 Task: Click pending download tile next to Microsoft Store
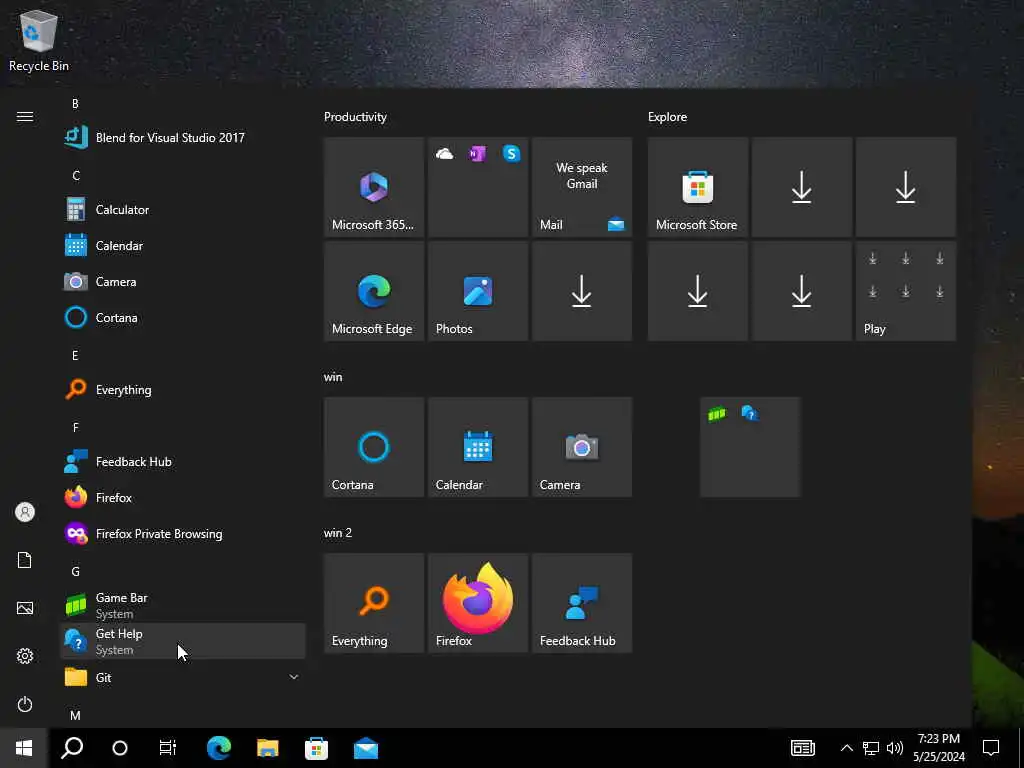coord(802,187)
